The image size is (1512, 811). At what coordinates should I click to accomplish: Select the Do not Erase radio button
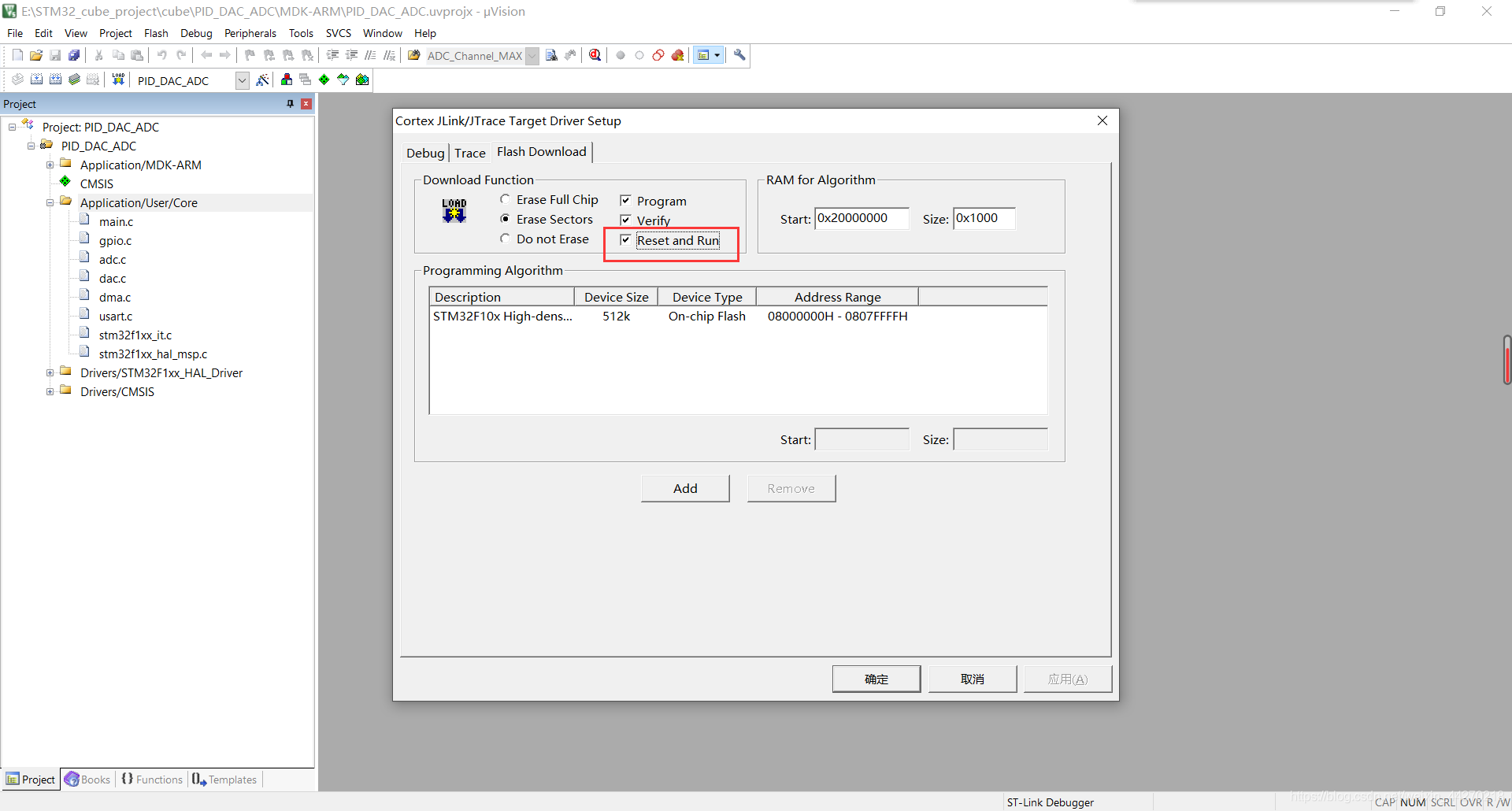505,239
